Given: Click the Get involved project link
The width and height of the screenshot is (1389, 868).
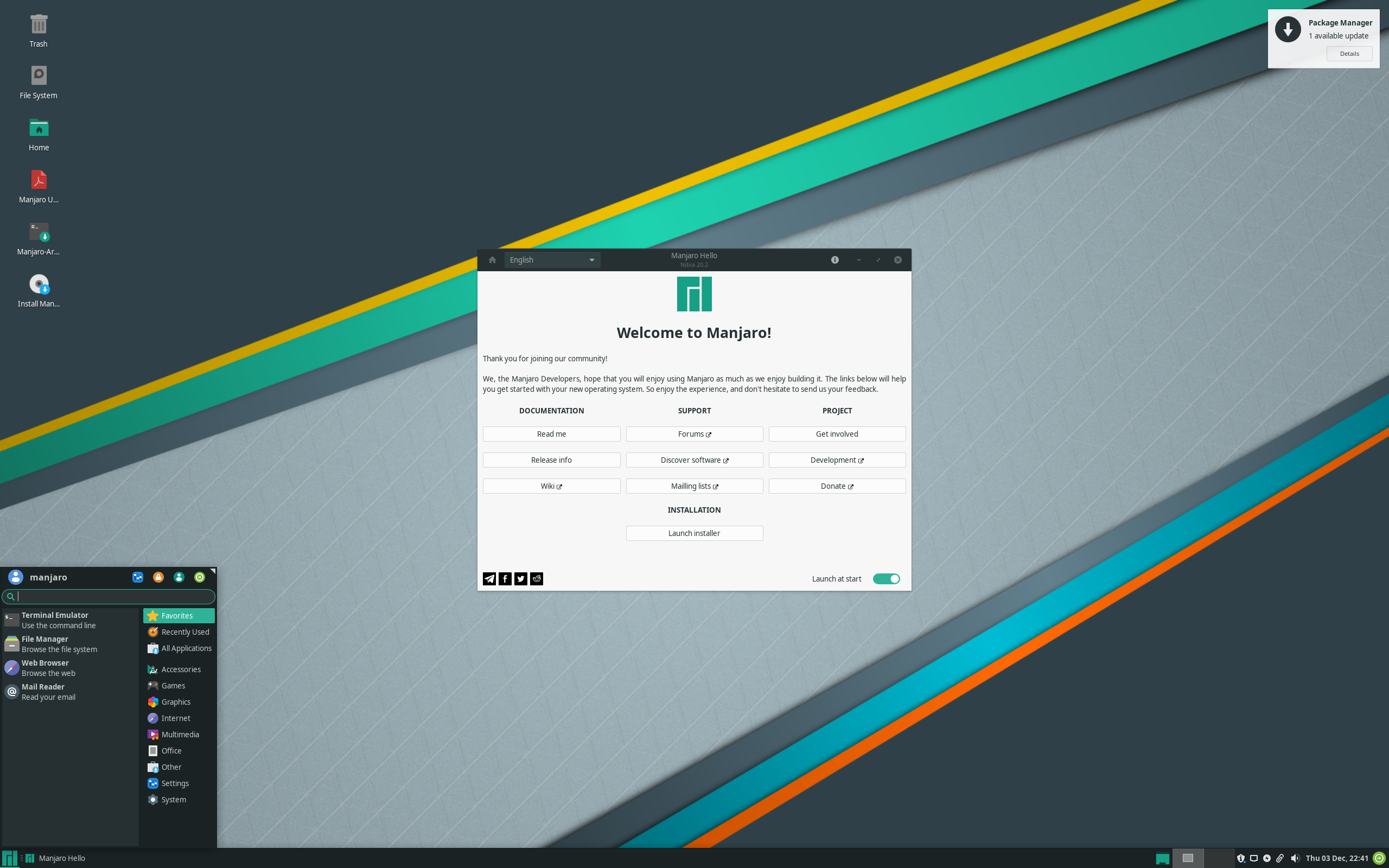Looking at the screenshot, I should pyautogui.click(x=836, y=433).
